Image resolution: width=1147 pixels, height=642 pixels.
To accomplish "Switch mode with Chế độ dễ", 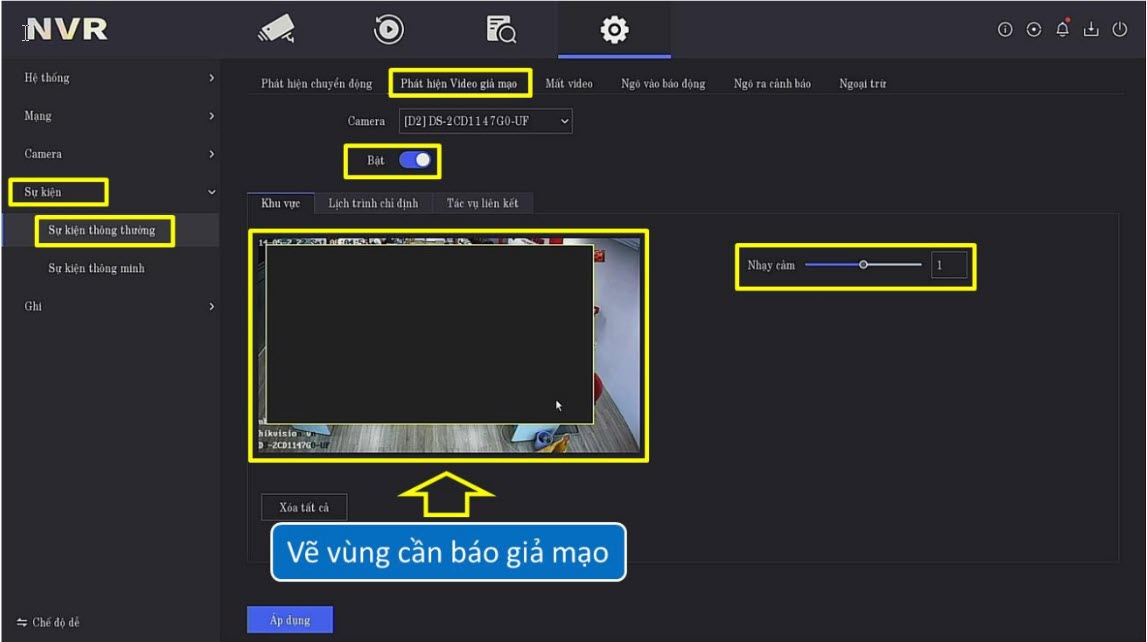I will [x=49, y=622].
